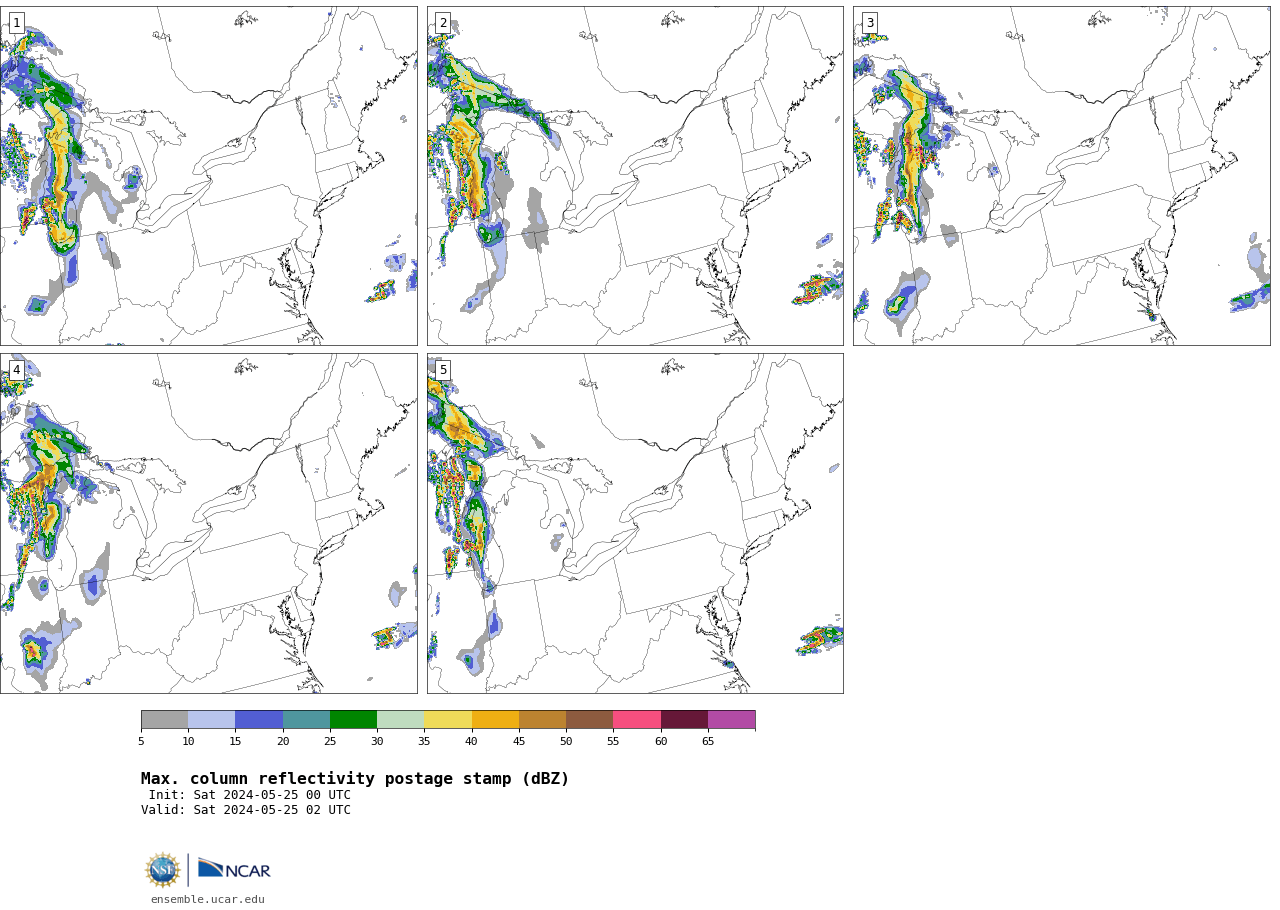1280x910 pixels.
Task: Click the ensemble.ucar.edu text
Action: [208, 899]
